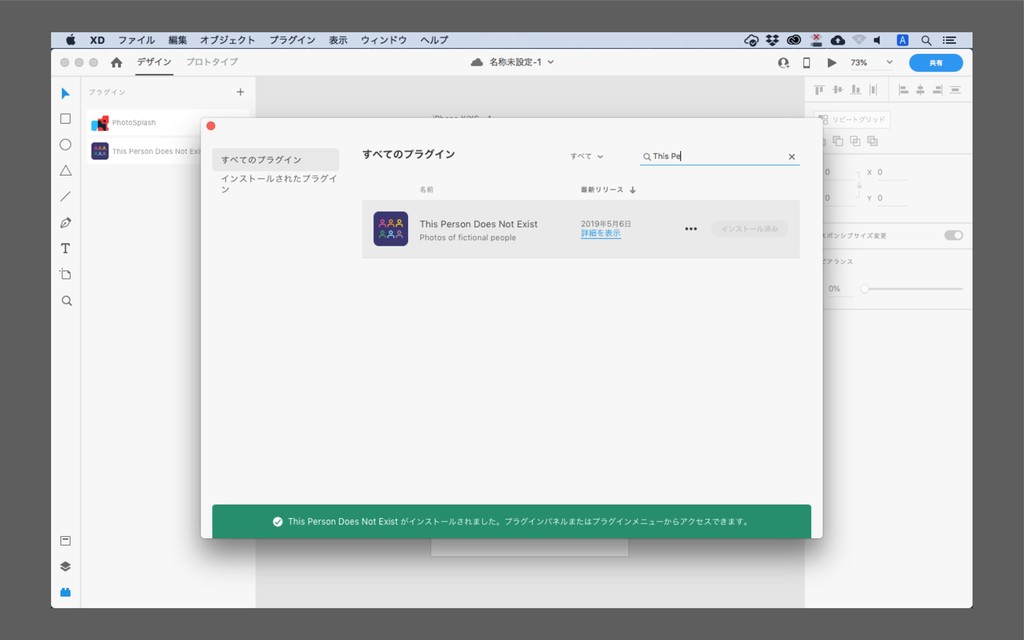Open the XD application menu
Image resolution: width=1024 pixels, height=640 pixels.
[x=97, y=40]
